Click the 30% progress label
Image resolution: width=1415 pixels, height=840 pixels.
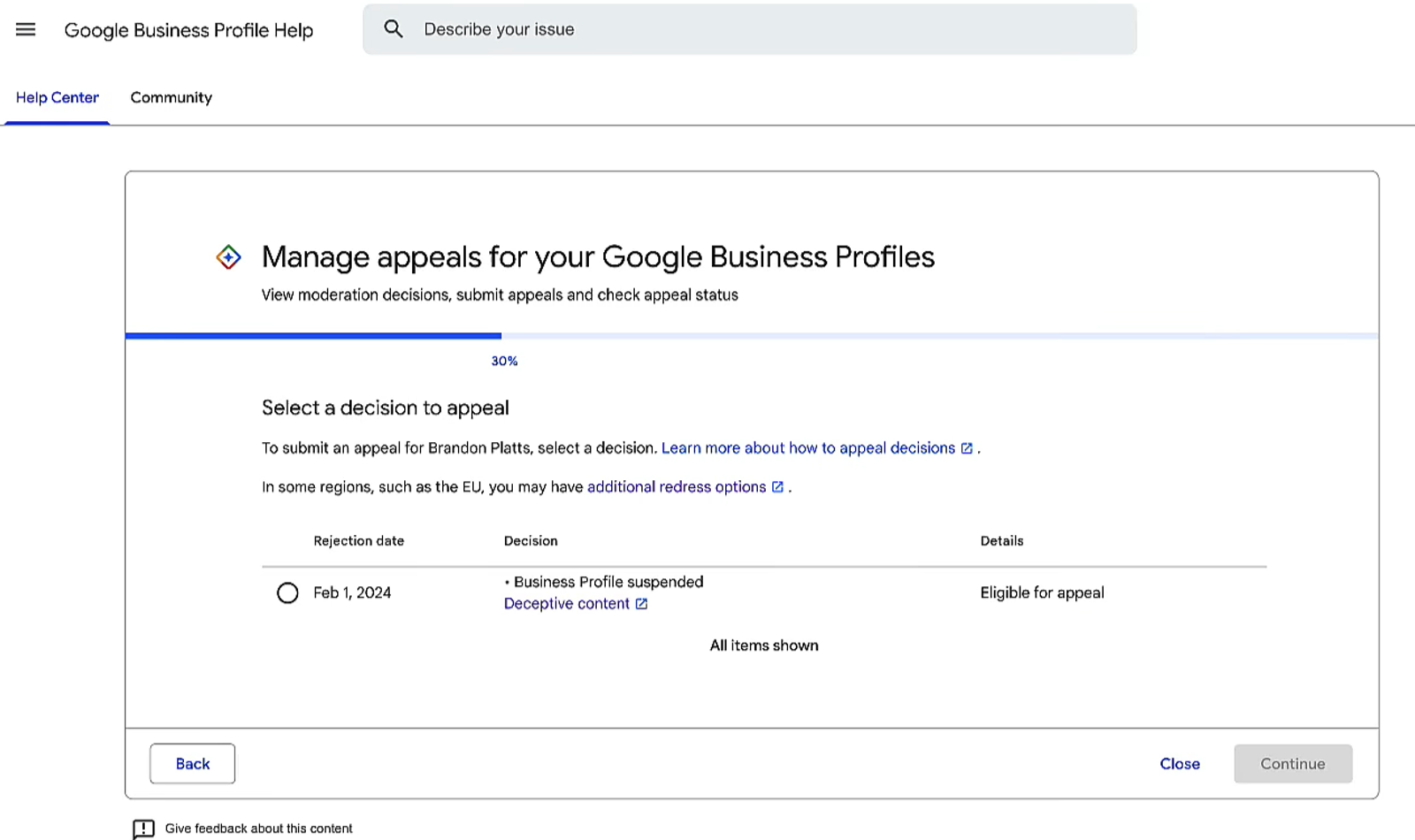505,361
